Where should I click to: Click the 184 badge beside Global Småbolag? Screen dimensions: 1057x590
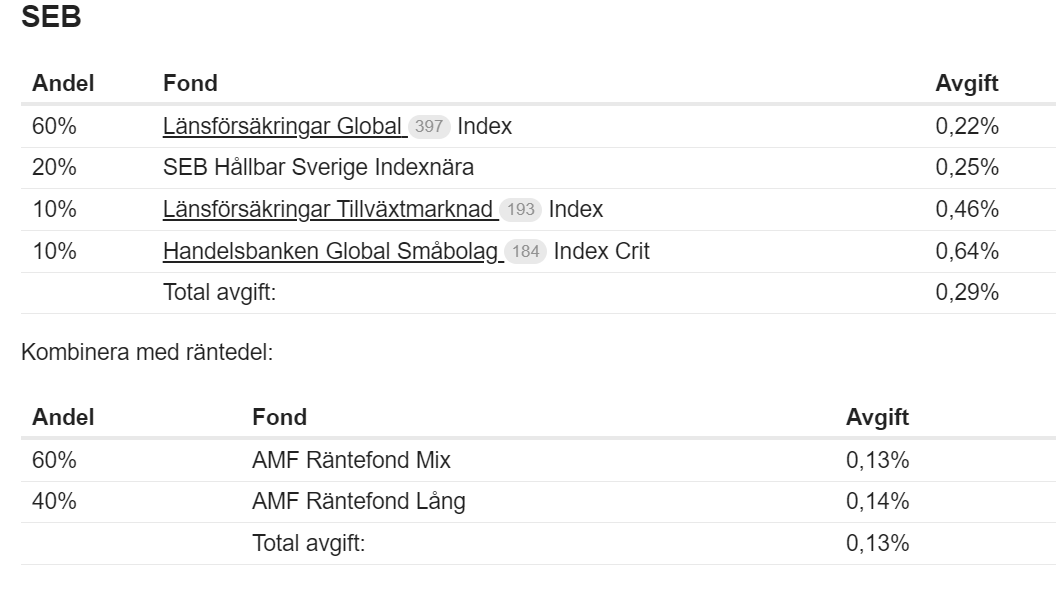525,251
